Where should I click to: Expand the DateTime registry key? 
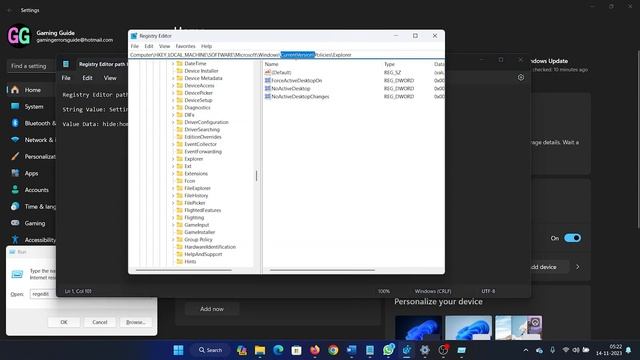[x=173, y=64]
